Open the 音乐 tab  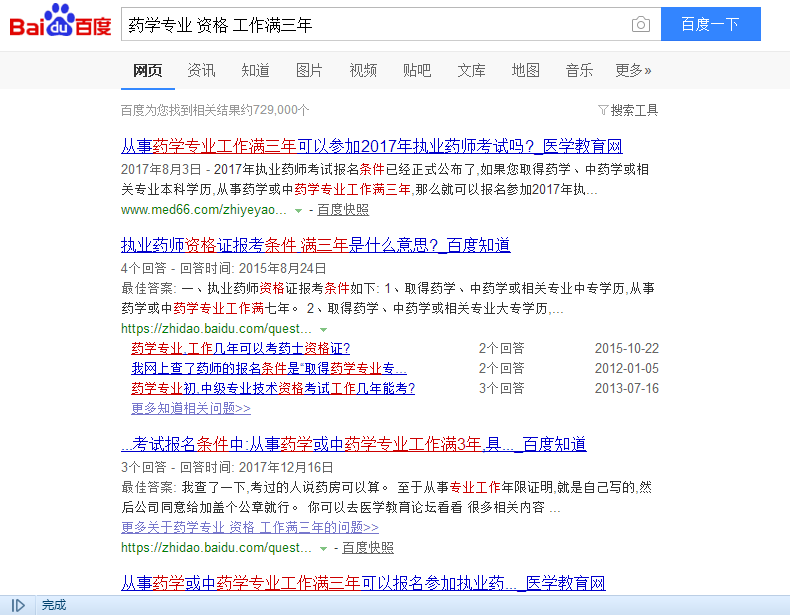(x=579, y=71)
